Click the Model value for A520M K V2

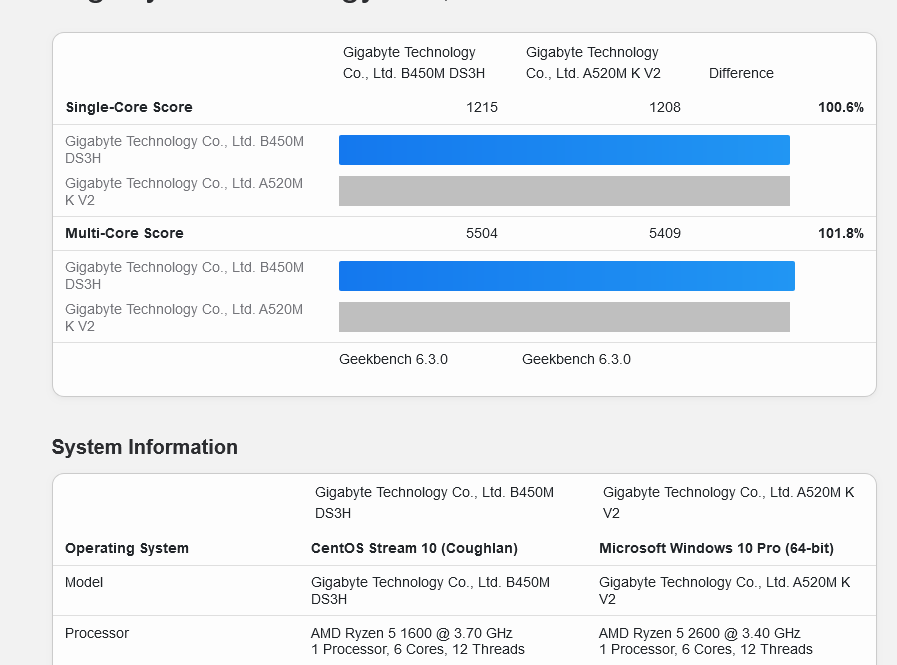pos(724,591)
